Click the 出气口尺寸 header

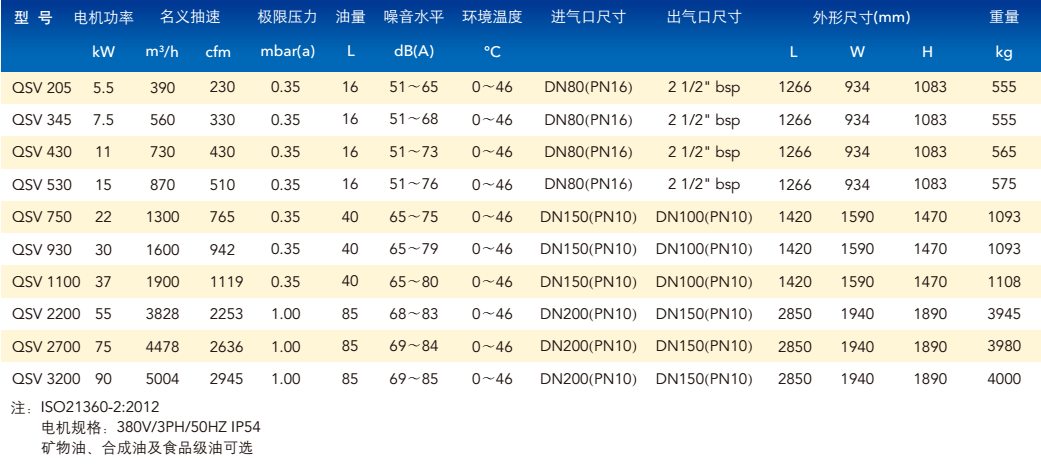(703, 17)
